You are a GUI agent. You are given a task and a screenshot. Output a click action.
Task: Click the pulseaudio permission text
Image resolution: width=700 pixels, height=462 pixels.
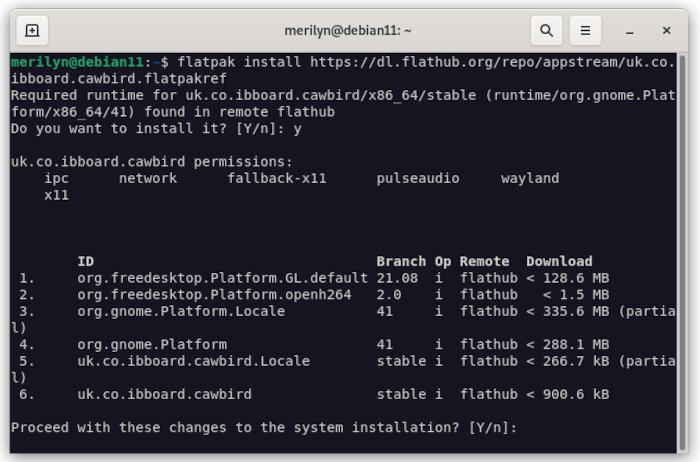(x=418, y=179)
